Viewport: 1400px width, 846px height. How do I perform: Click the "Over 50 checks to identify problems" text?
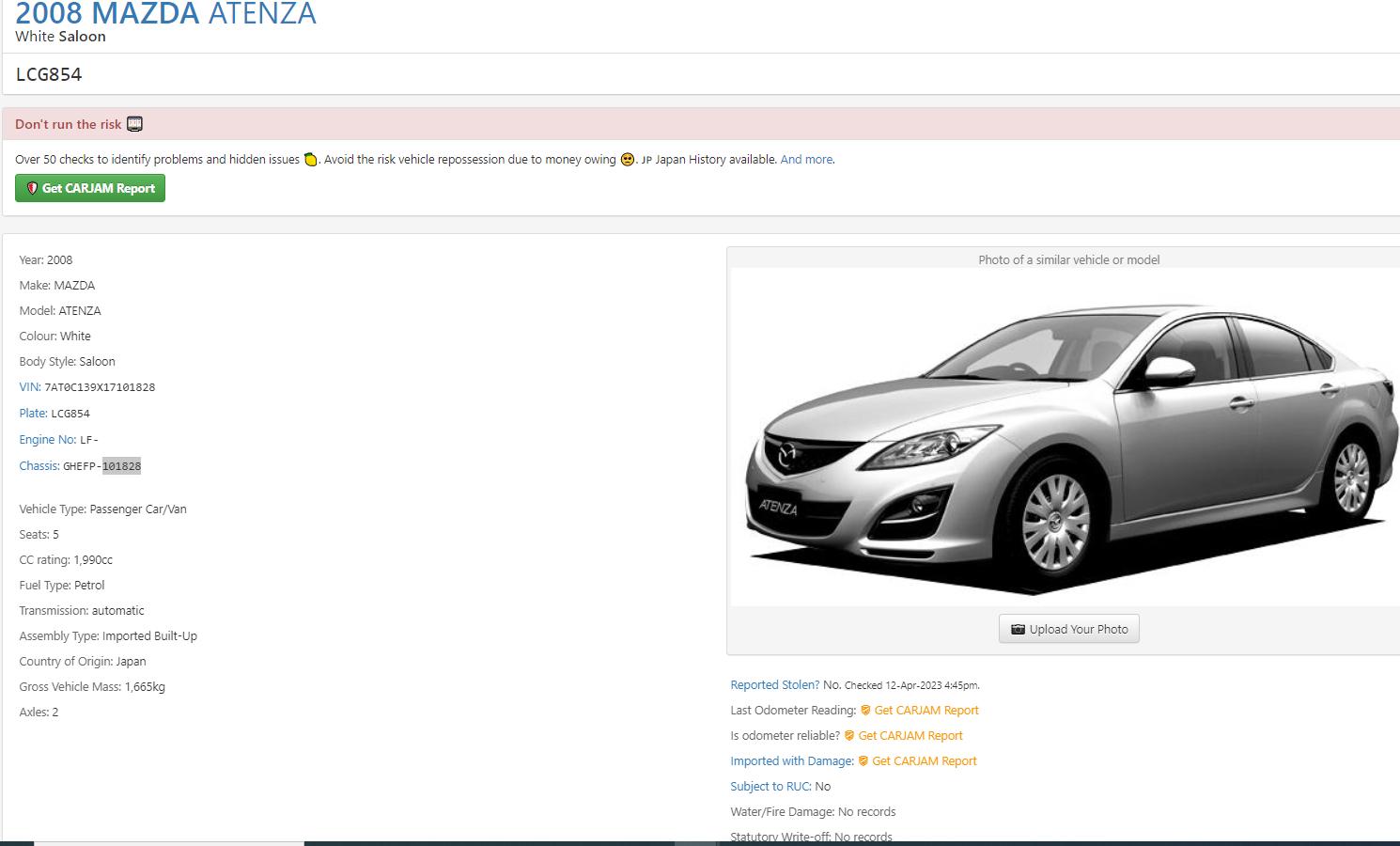(x=157, y=160)
